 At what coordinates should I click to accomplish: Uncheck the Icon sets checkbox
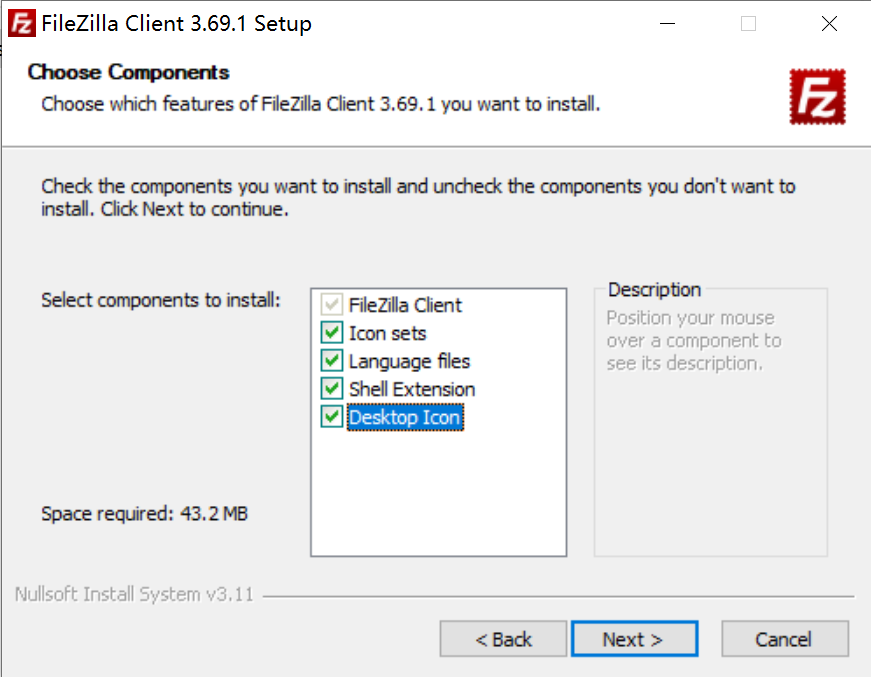tap(331, 333)
